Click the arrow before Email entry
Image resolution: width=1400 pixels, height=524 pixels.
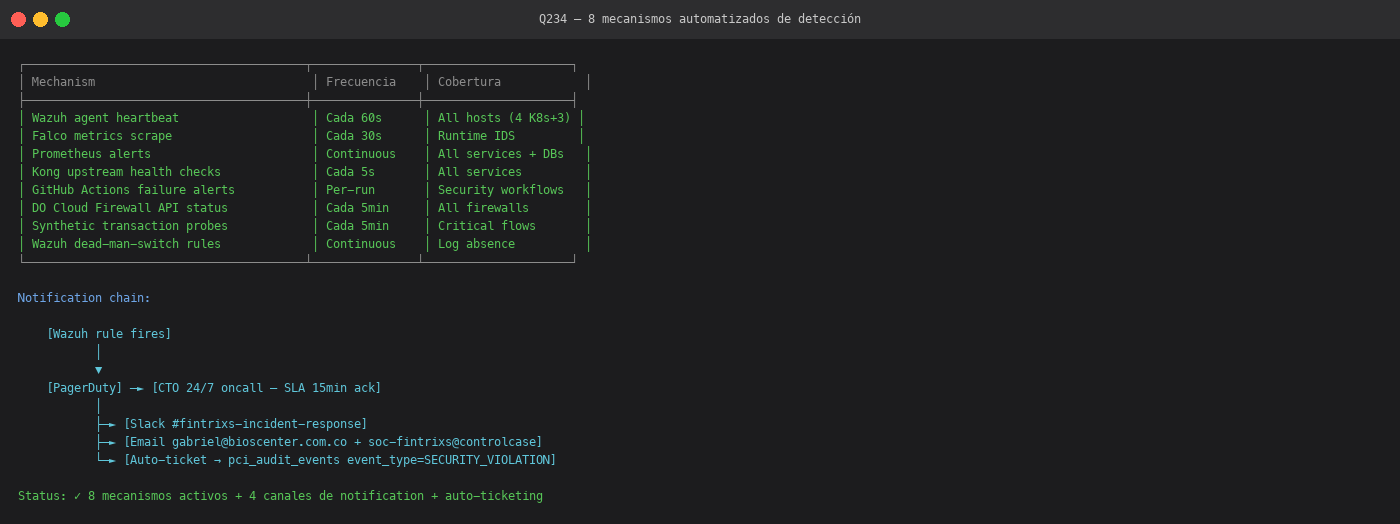pos(106,442)
